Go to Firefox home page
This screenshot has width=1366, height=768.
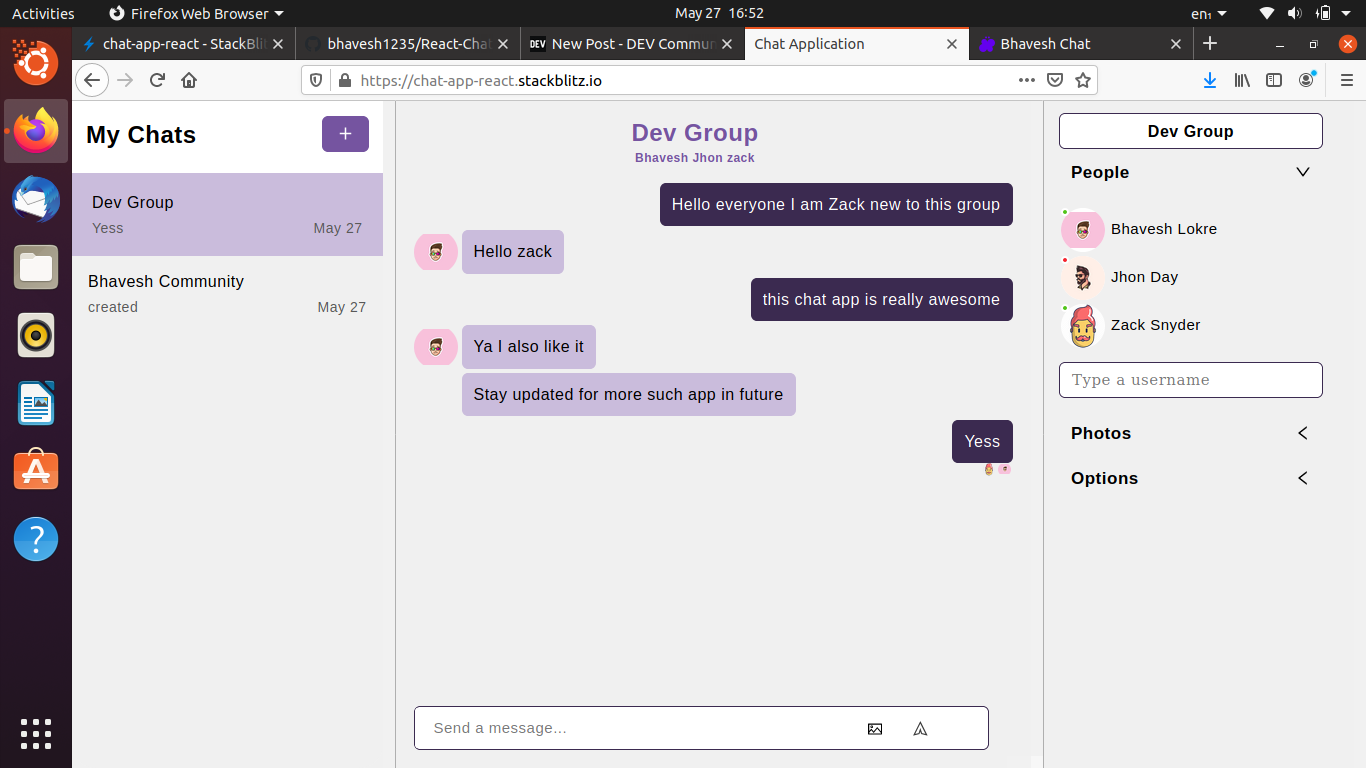tap(189, 80)
